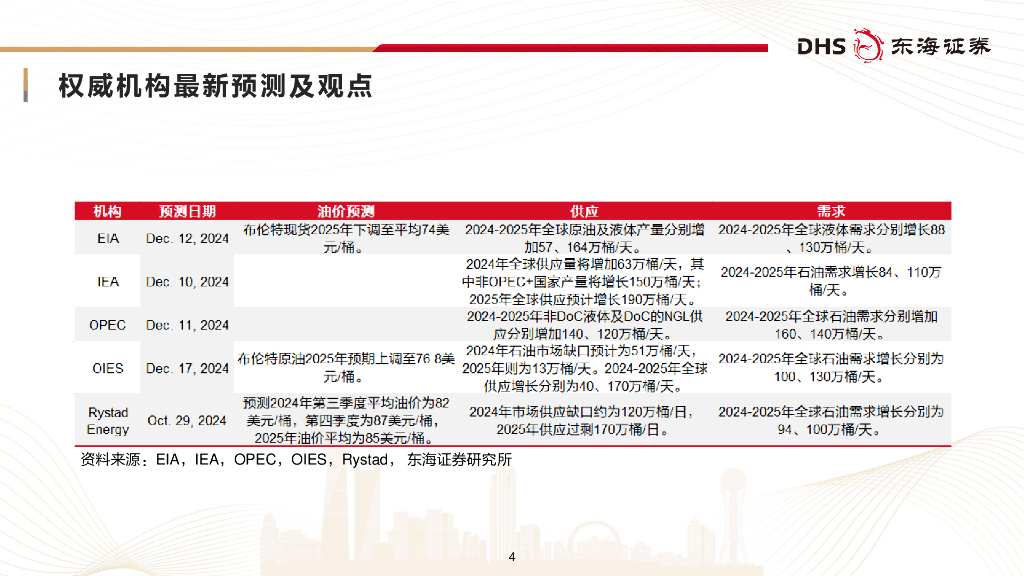Image resolution: width=1024 pixels, height=576 pixels.
Task: Select OPEC demand cell with 160、140万桶/天
Action: [831, 325]
